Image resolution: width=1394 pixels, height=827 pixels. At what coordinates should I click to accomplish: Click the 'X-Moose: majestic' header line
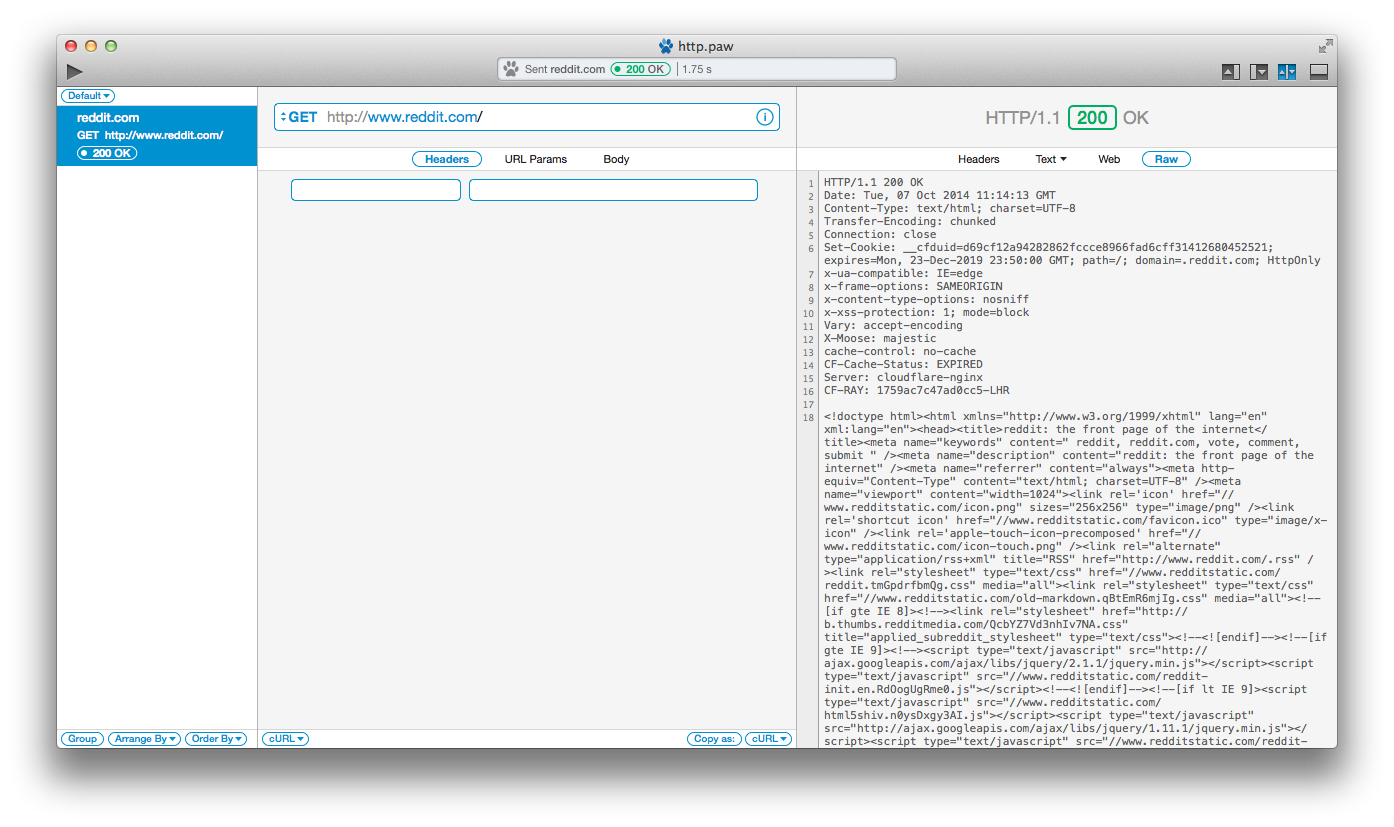coord(880,338)
